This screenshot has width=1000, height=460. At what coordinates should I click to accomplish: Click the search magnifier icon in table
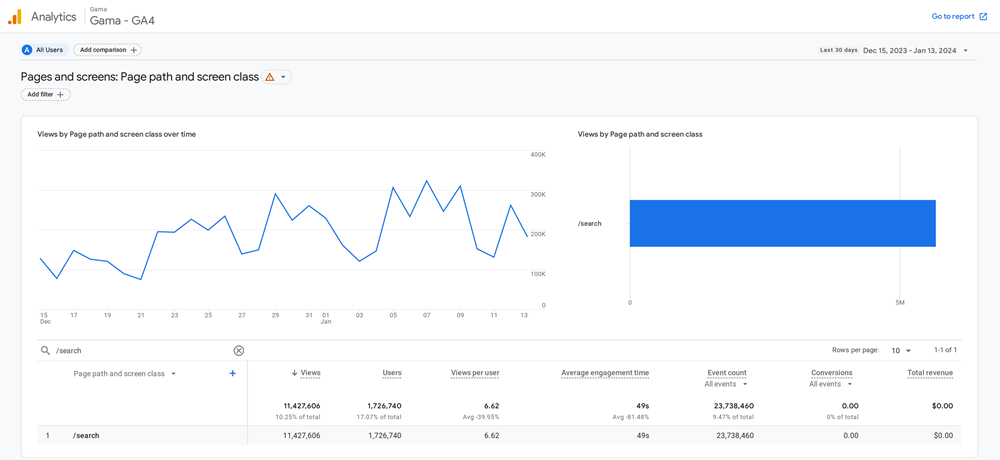tap(45, 350)
